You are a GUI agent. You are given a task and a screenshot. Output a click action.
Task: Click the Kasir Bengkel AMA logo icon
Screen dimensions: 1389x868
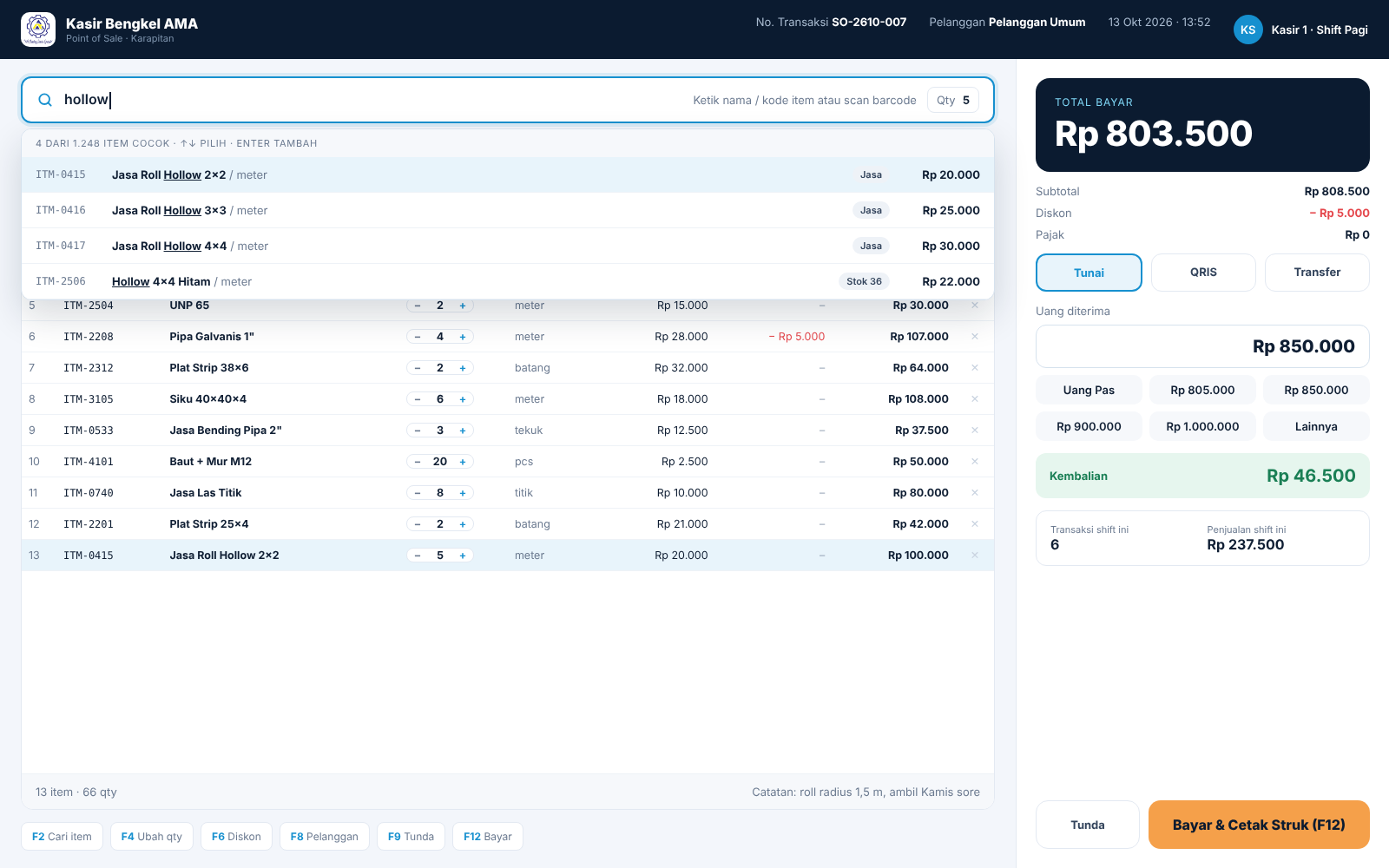click(x=38, y=30)
